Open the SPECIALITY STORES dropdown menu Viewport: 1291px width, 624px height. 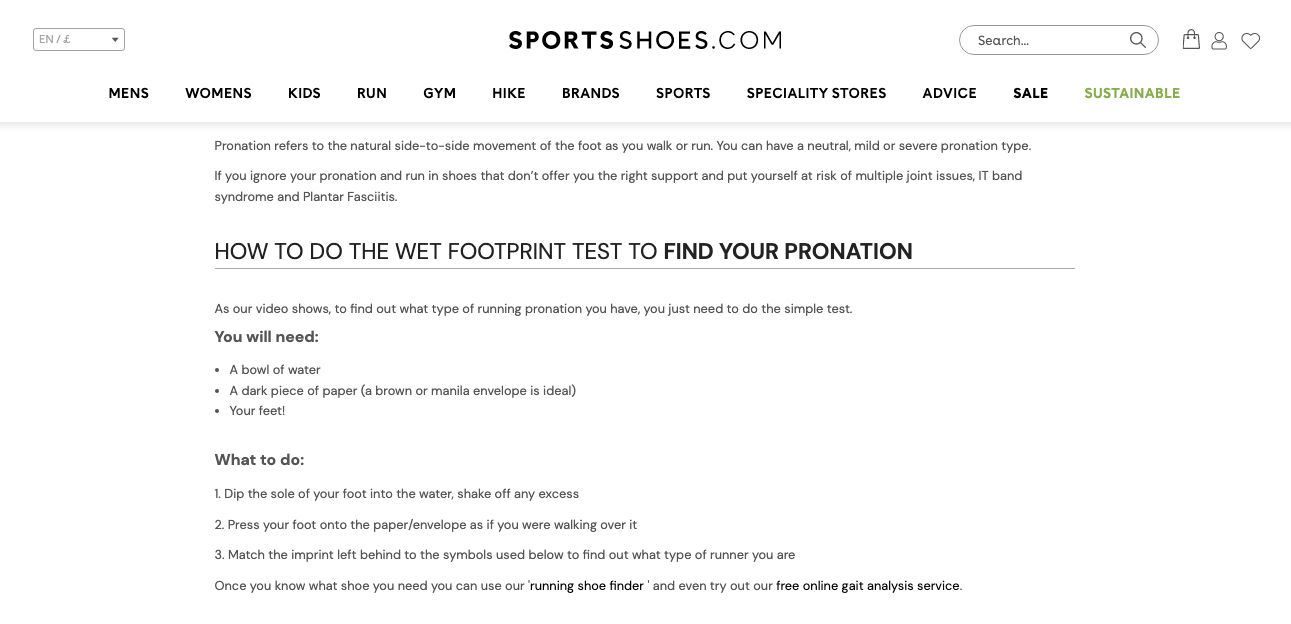pos(816,93)
